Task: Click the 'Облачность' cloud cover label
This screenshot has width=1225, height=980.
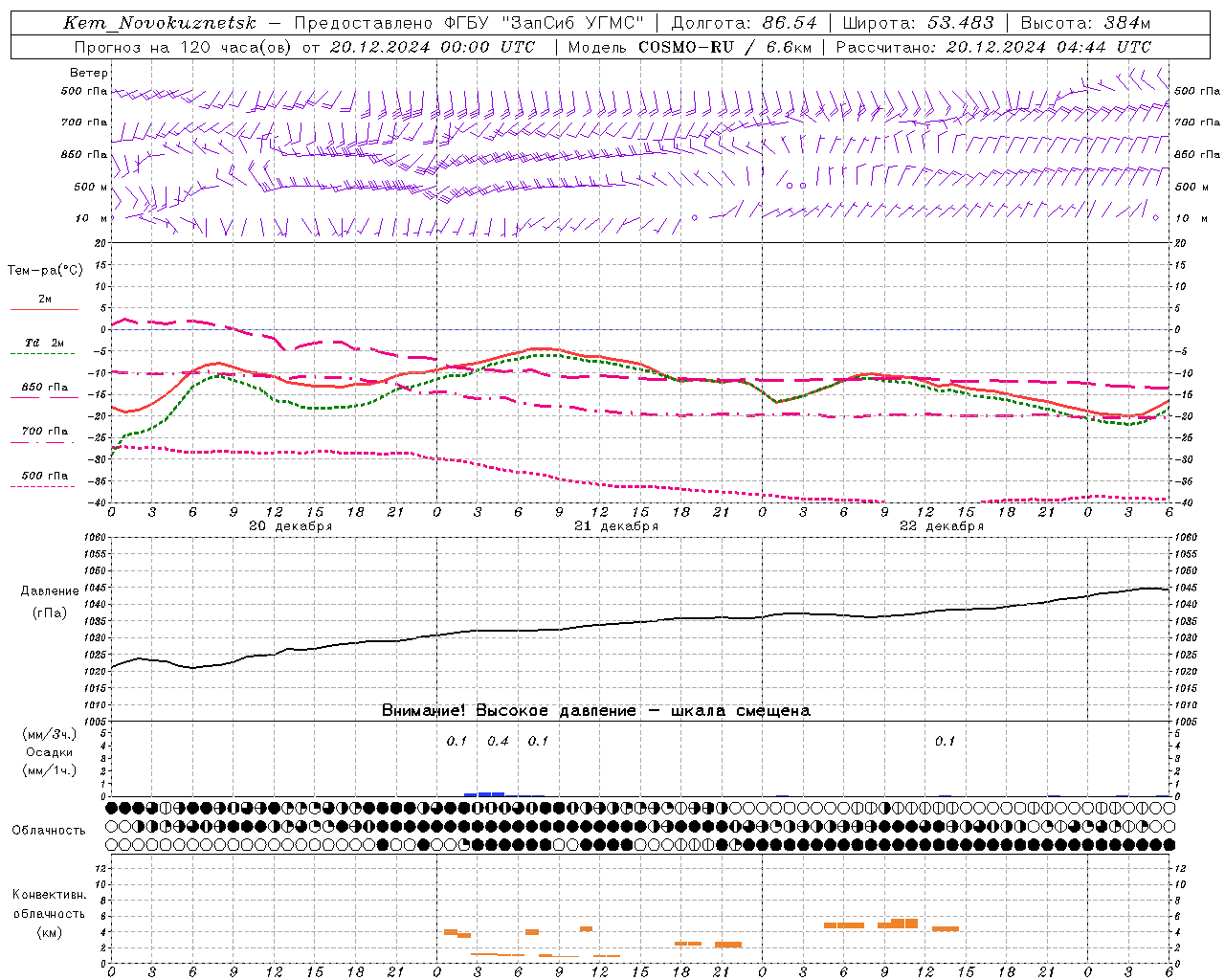Action: click(x=49, y=830)
